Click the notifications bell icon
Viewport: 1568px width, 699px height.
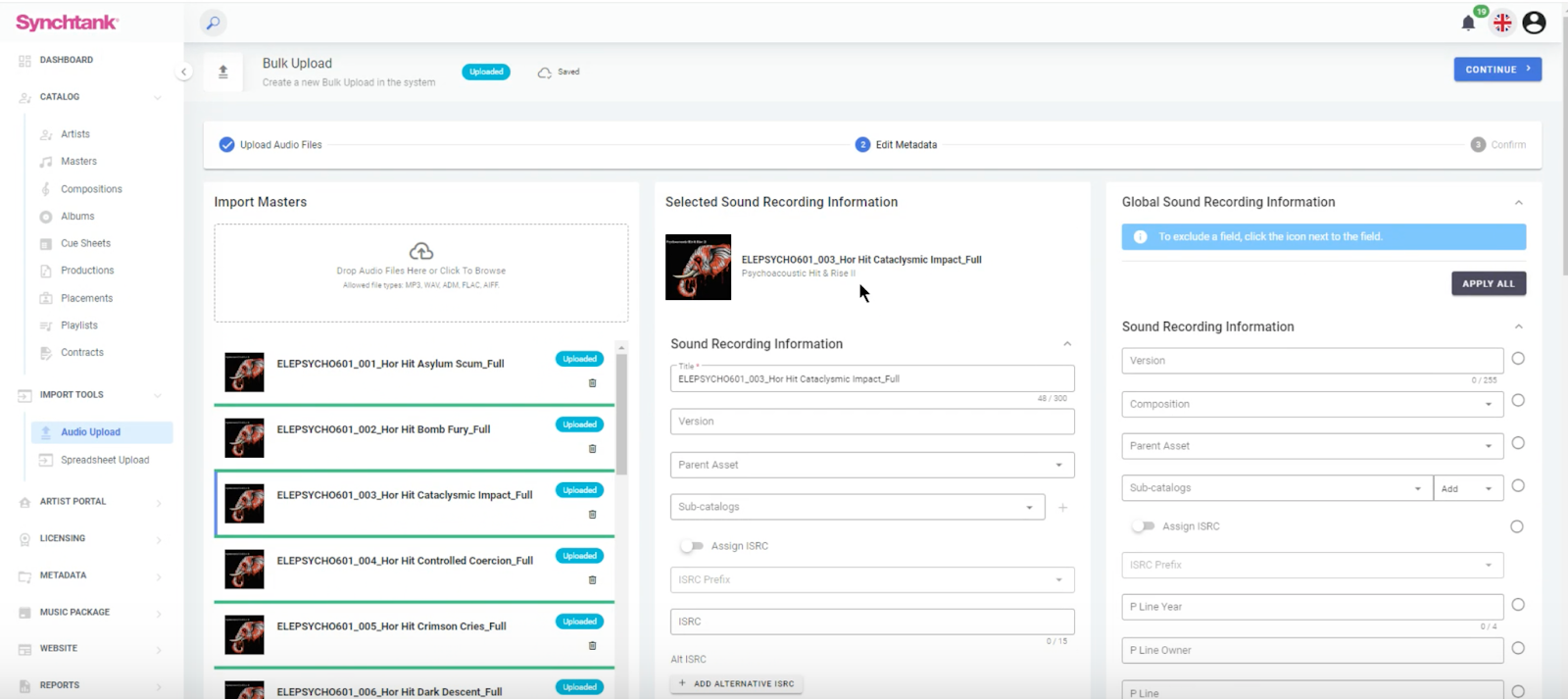pos(1467,24)
